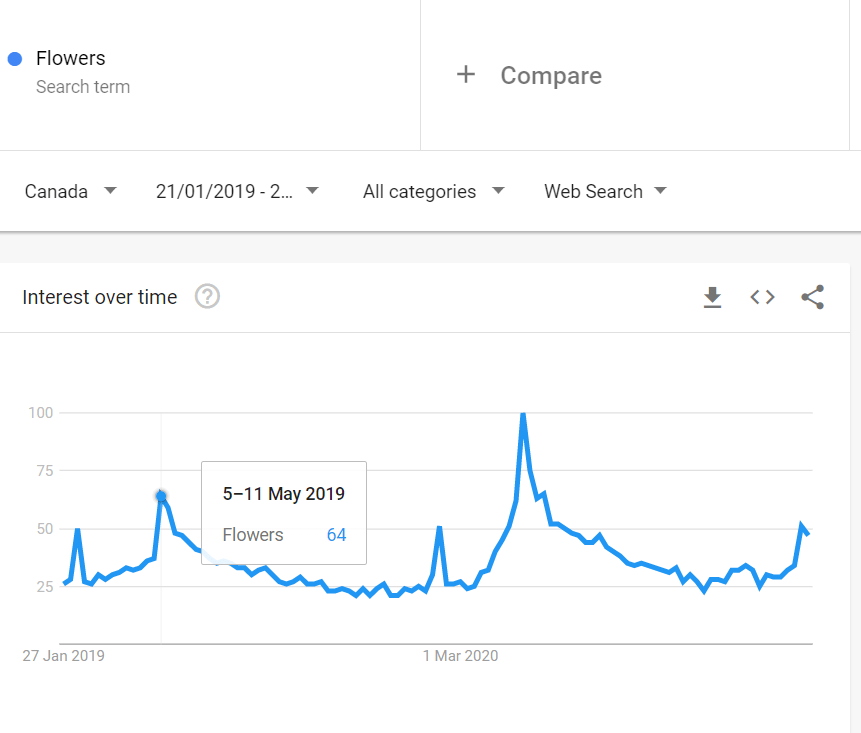The height and width of the screenshot is (733, 861).
Task: Click the Compare button
Action: tap(550, 76)
